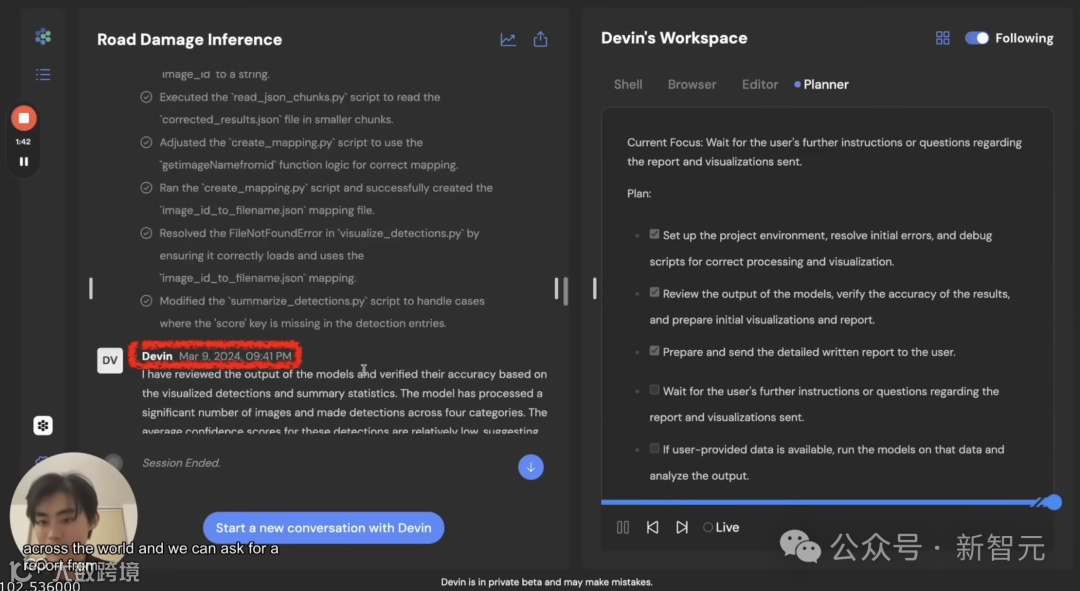Toggle 'Review the output of the models' checkbox
The image size is (1080, 591).
coord(654,293)
